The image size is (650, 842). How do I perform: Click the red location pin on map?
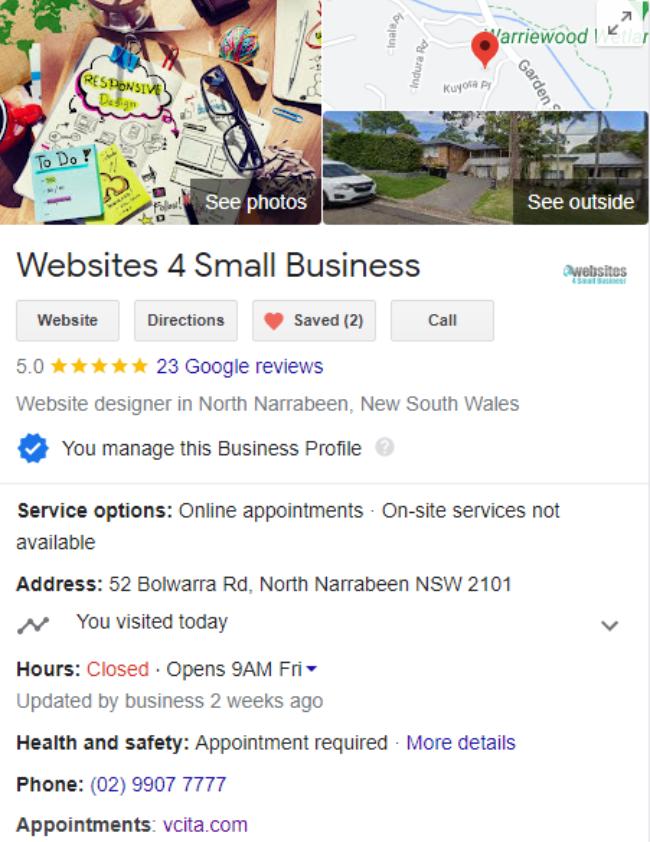(x=485, y=49)
